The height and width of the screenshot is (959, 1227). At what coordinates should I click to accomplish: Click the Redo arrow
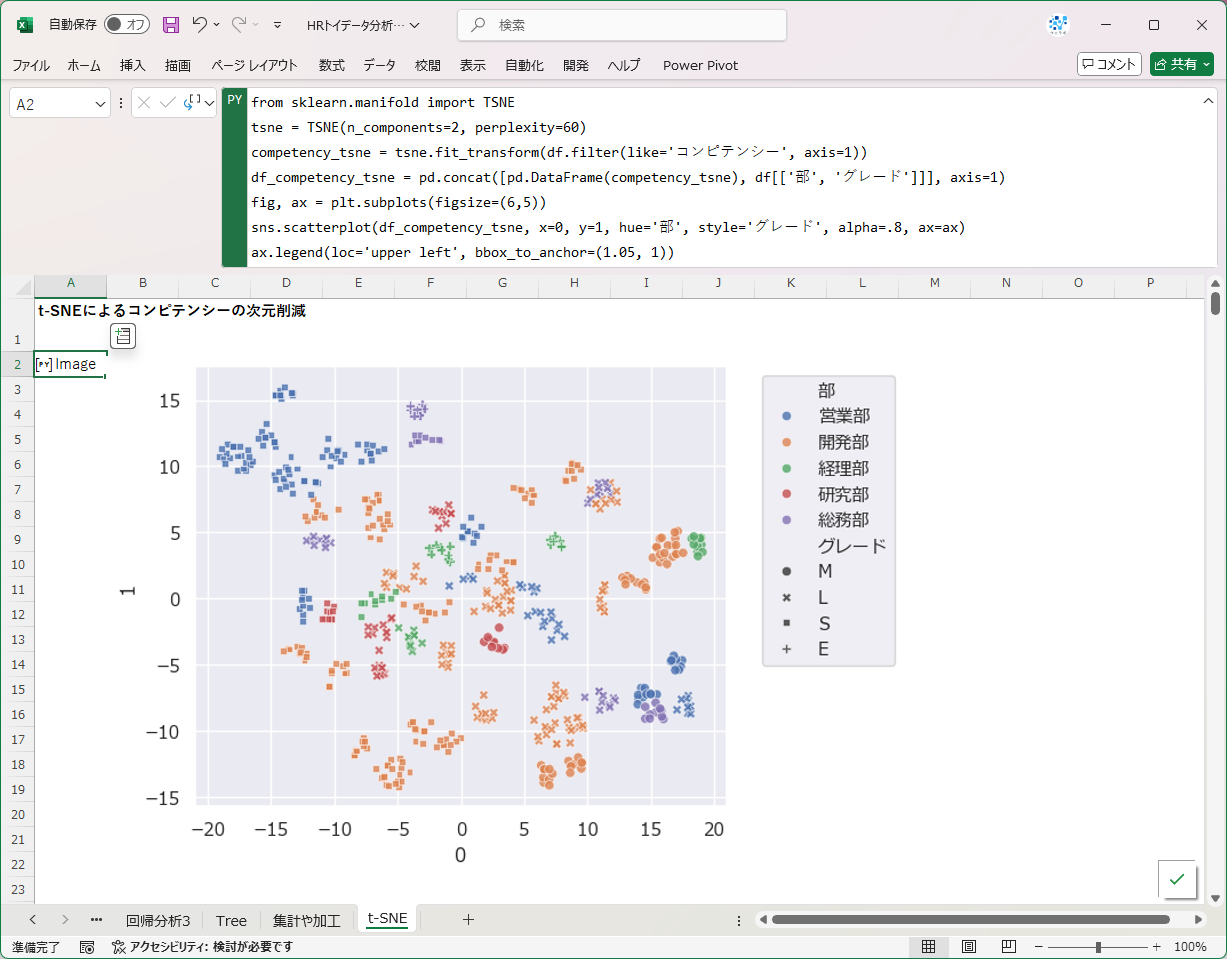(239, 25)
